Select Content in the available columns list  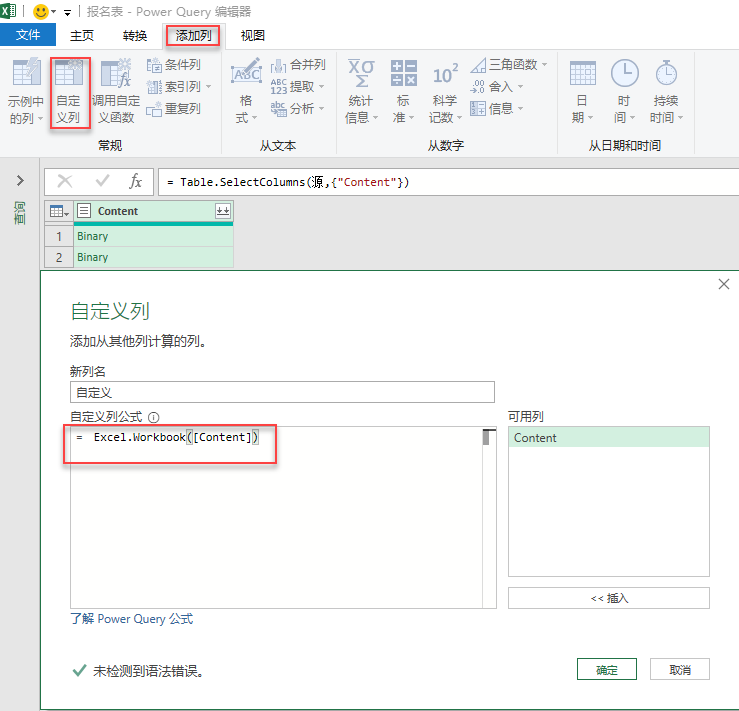coord(608,438)
